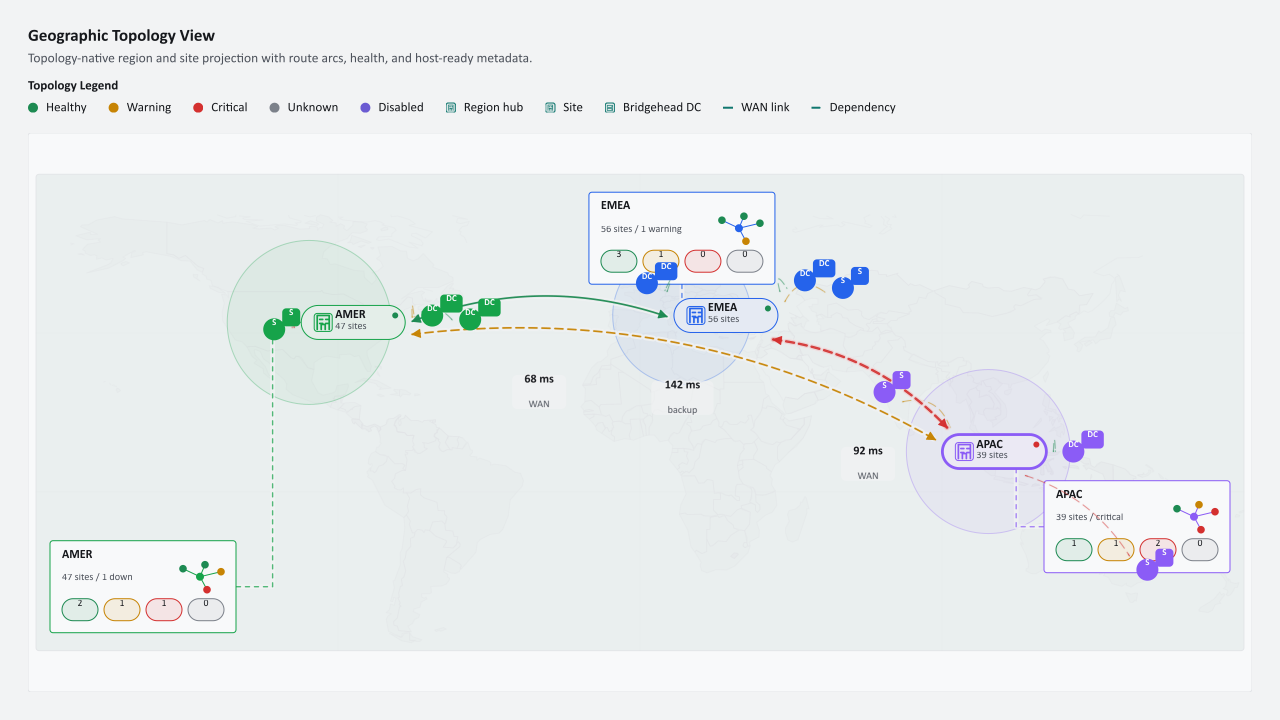
Task: Click the EMEA card red critical pill
Action: point(703,261)
